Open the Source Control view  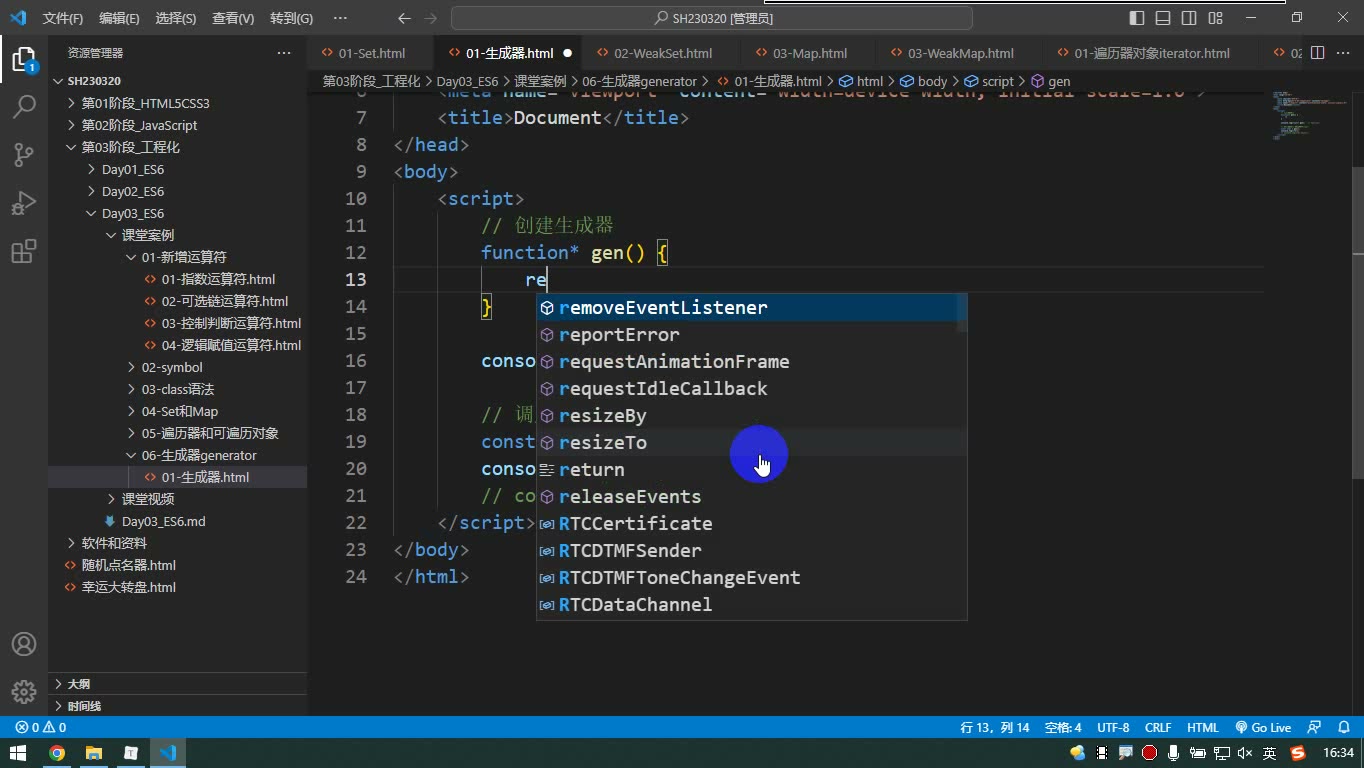point(23,154)
